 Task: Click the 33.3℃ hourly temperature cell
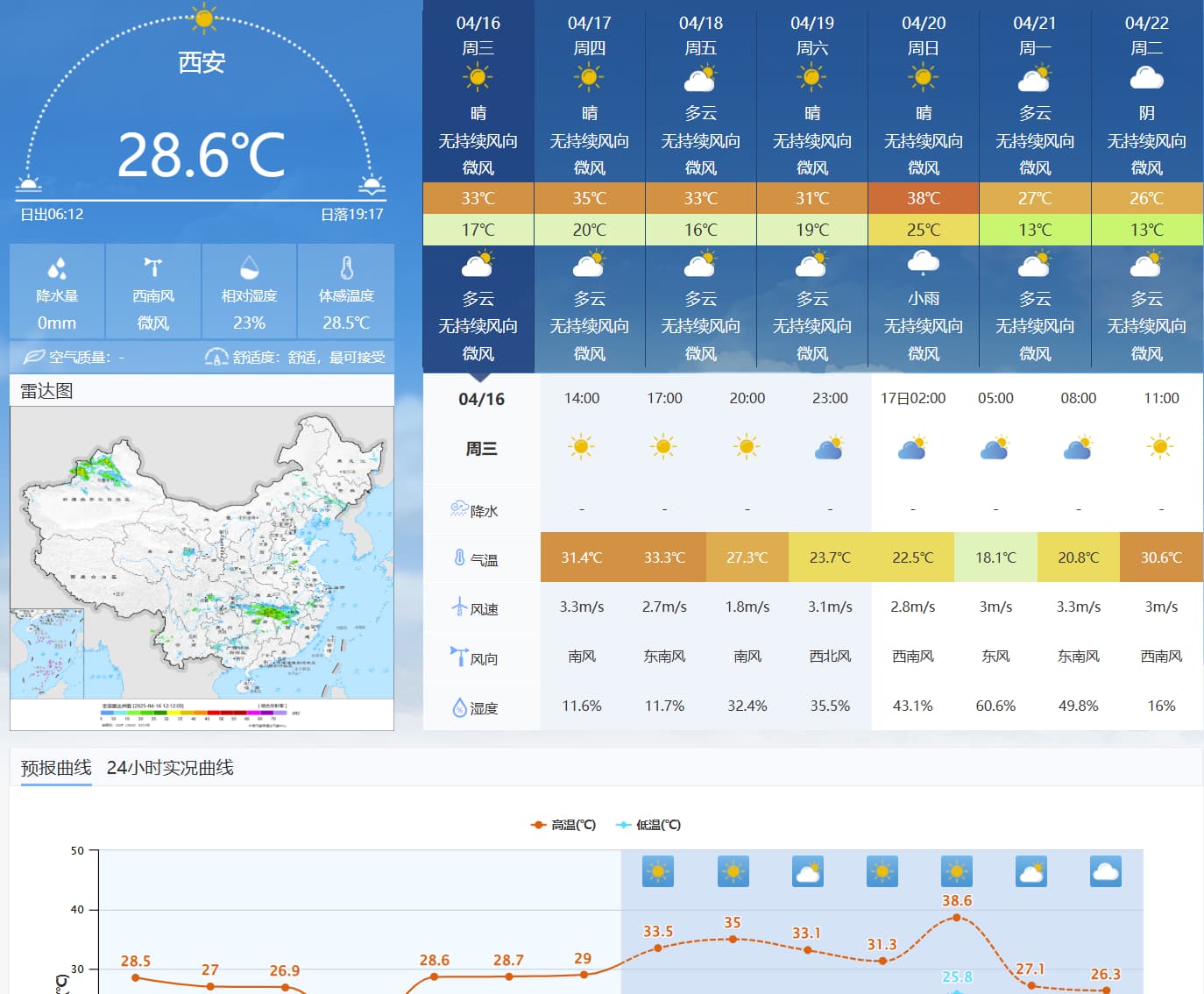[x=664, y=557]
